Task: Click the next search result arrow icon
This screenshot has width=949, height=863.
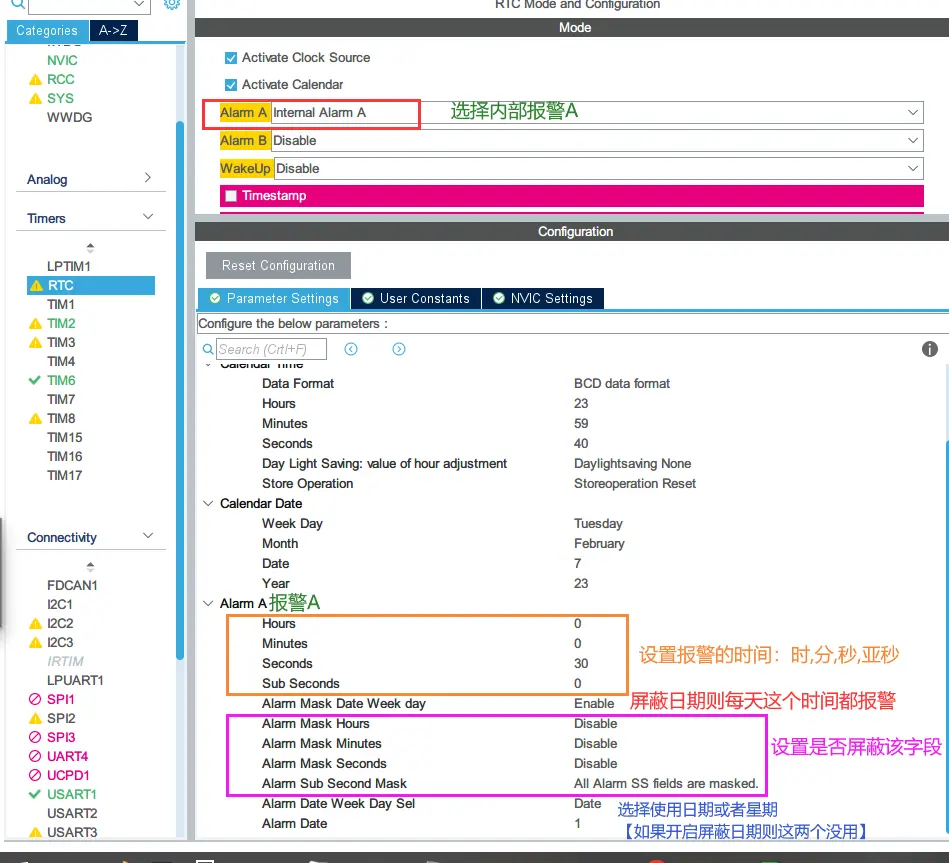Action: (399, 349)
